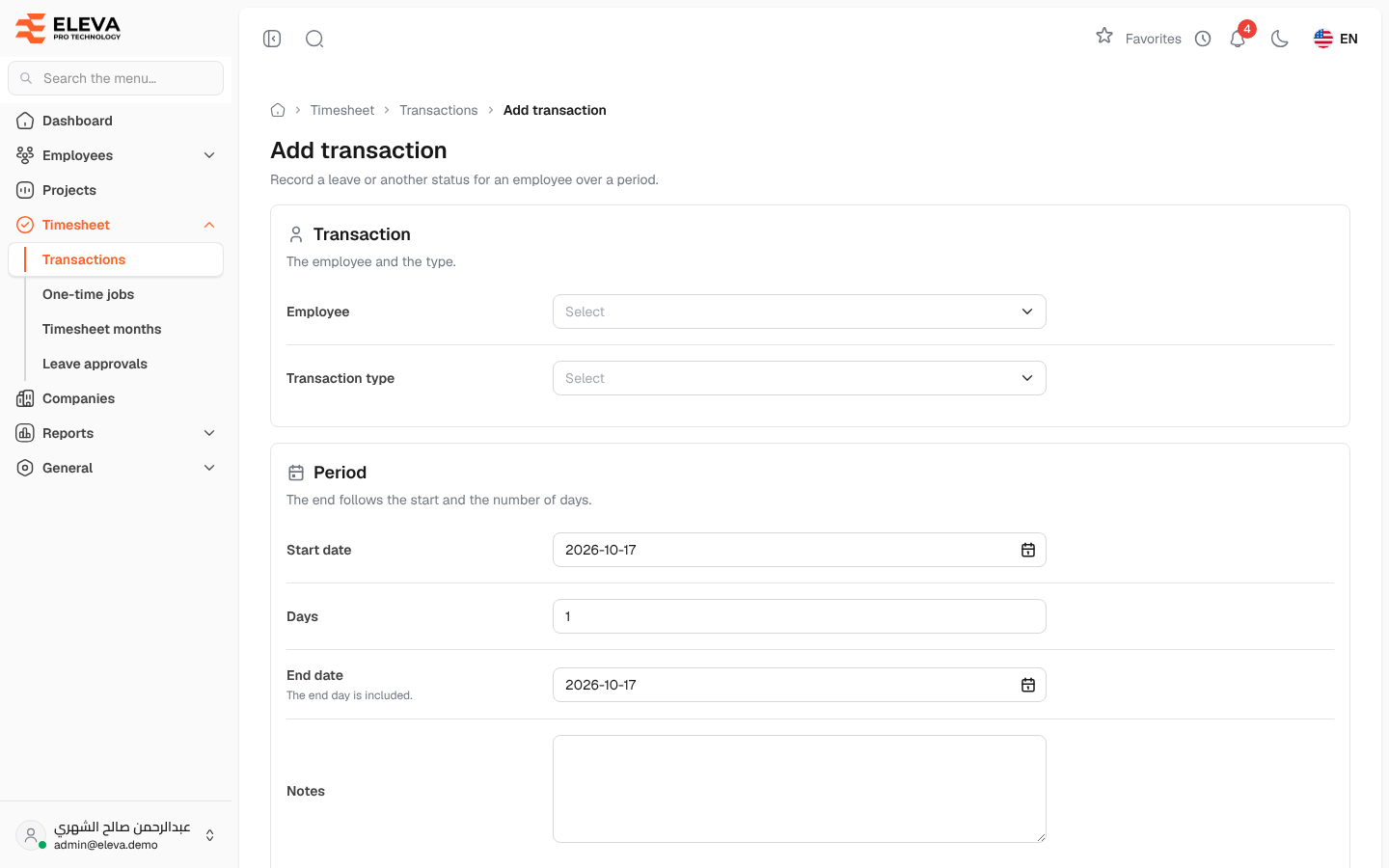The width and height of the screenshot is (1389, 868).
Task: Collapse the sidebar panel icon
Action: coord(272,39)
